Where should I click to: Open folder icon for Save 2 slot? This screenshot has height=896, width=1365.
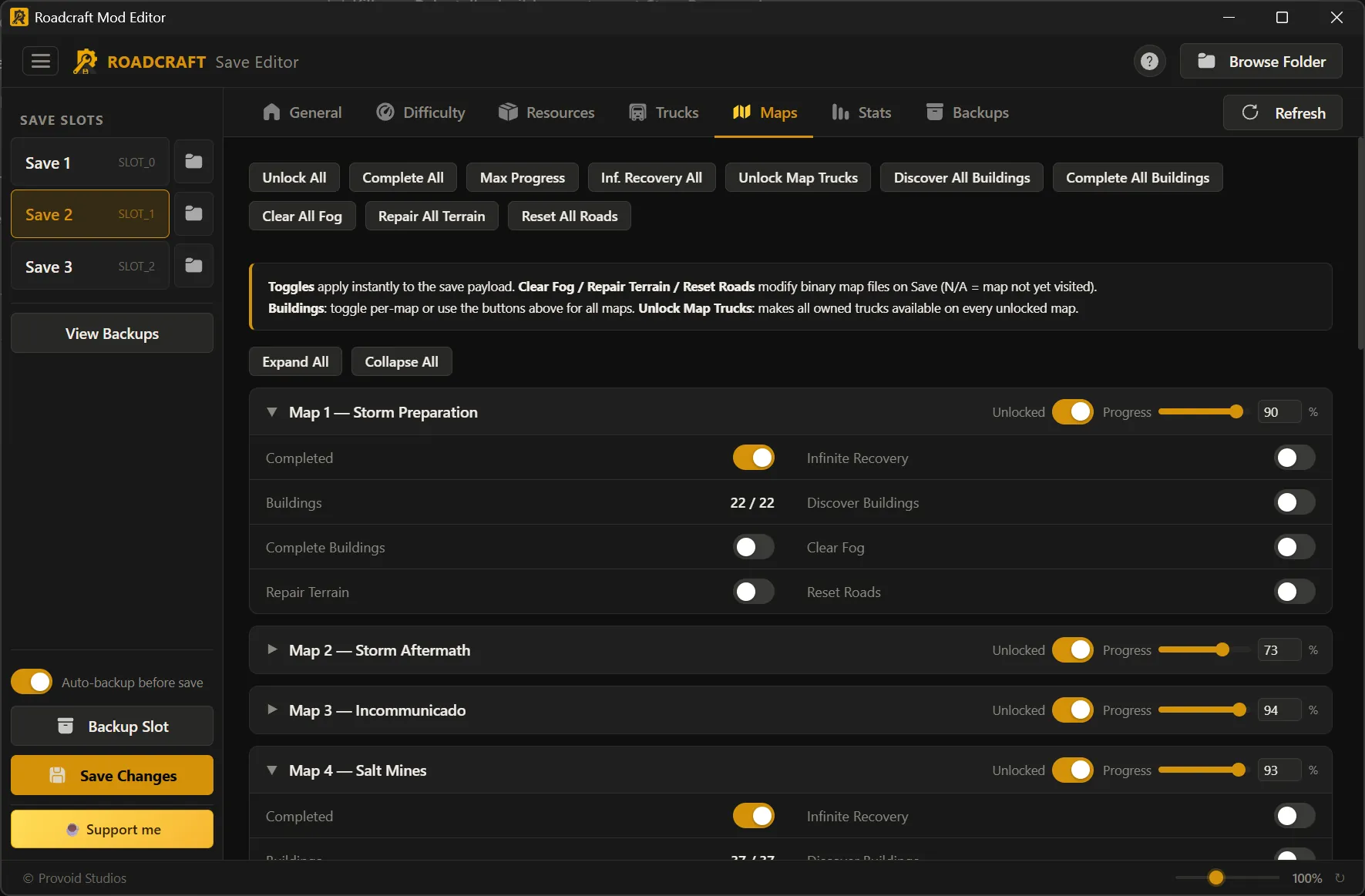pos(193,213)
